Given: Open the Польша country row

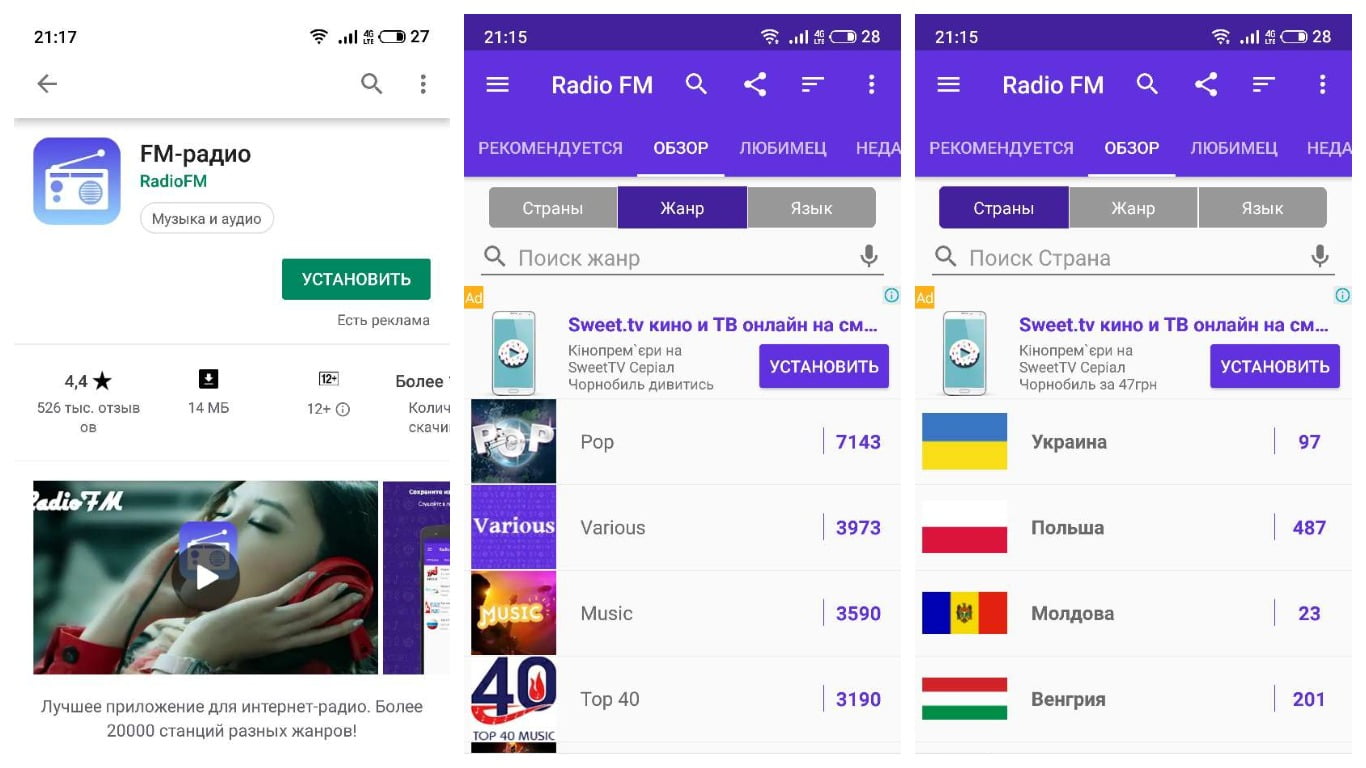Looking at the screenshot, I should tap(1134, 528).
